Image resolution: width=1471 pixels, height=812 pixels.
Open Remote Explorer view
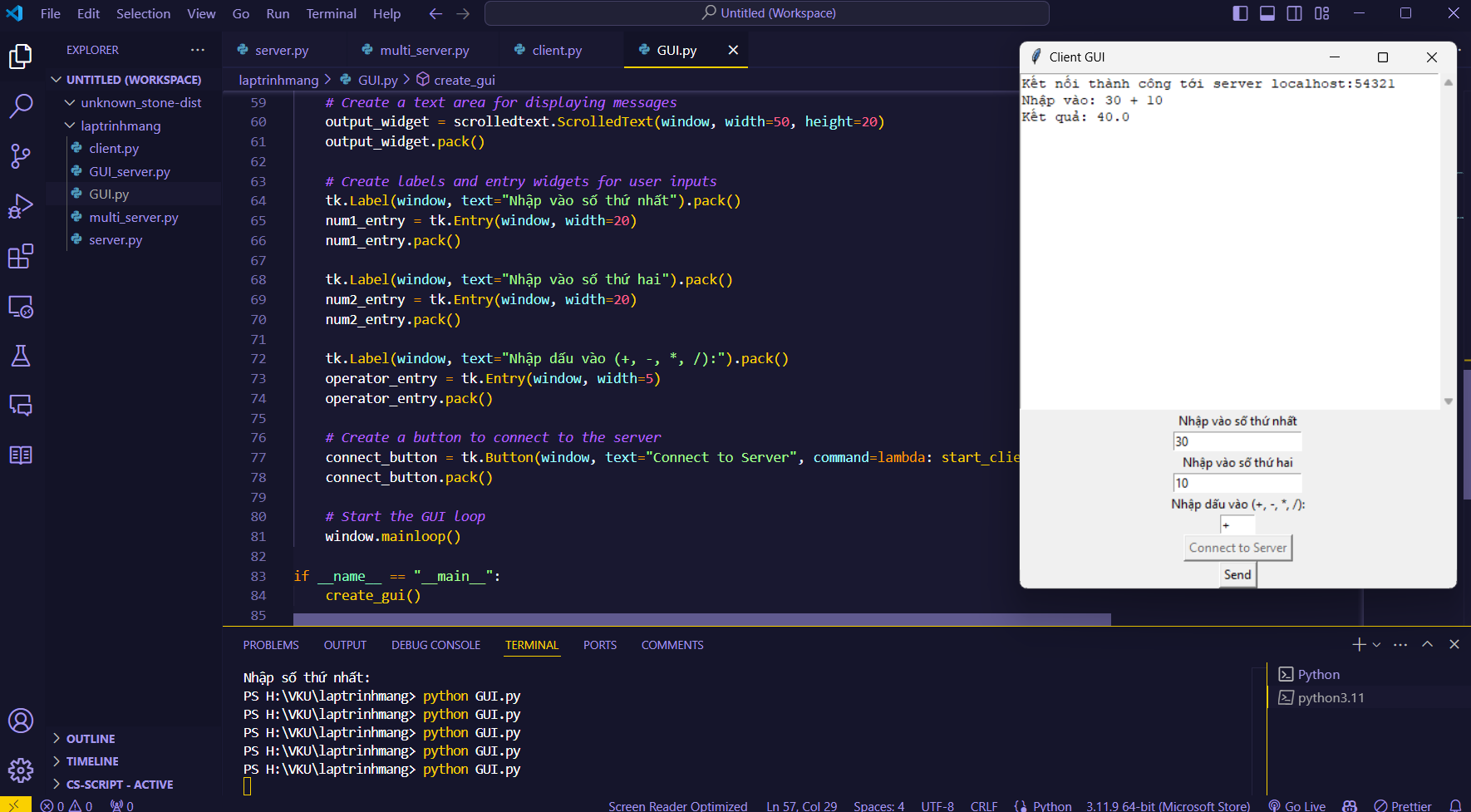point(21,307)
